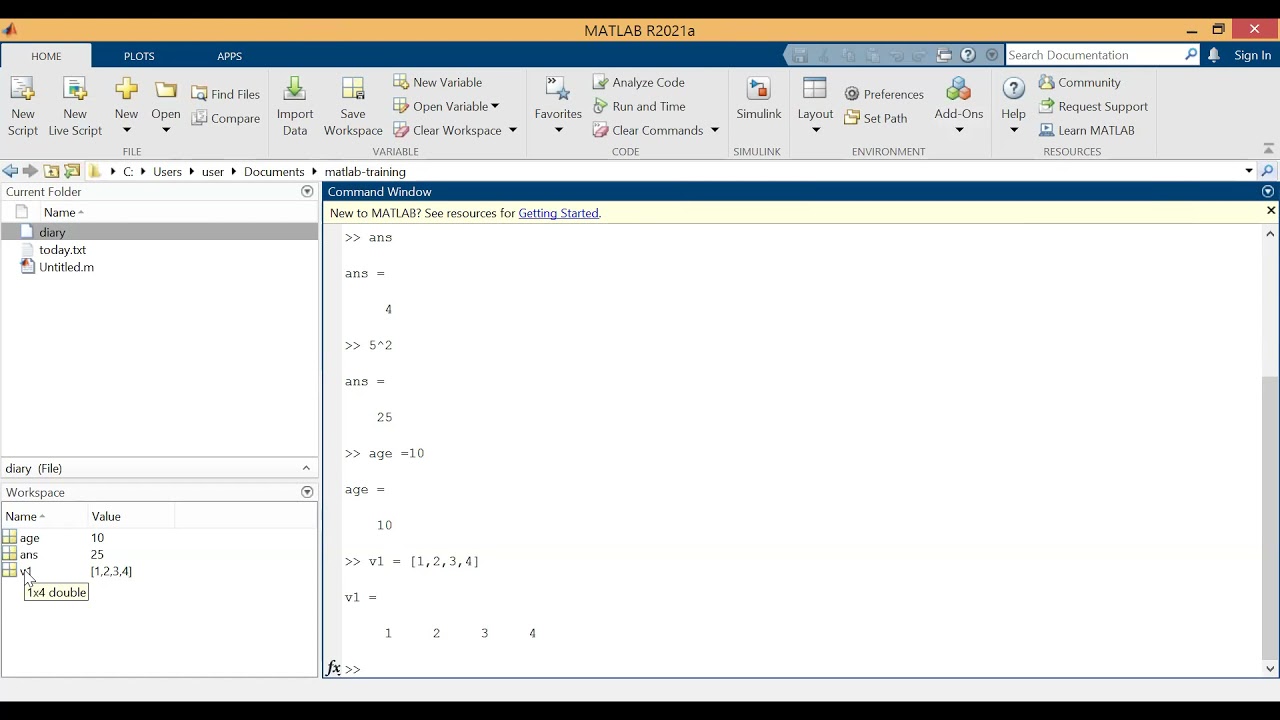Screen dimensions: 1280x720
Task: Switch to the HOME tab
Action: (x=46, y=56)
